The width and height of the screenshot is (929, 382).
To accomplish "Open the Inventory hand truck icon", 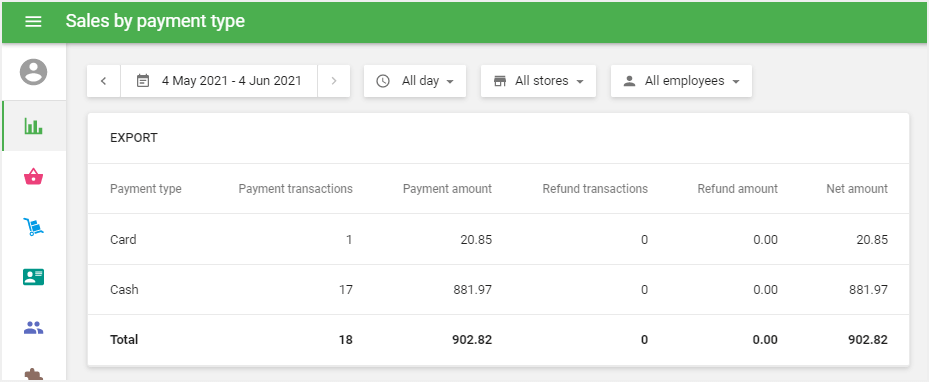I will [x=33, y=226].
